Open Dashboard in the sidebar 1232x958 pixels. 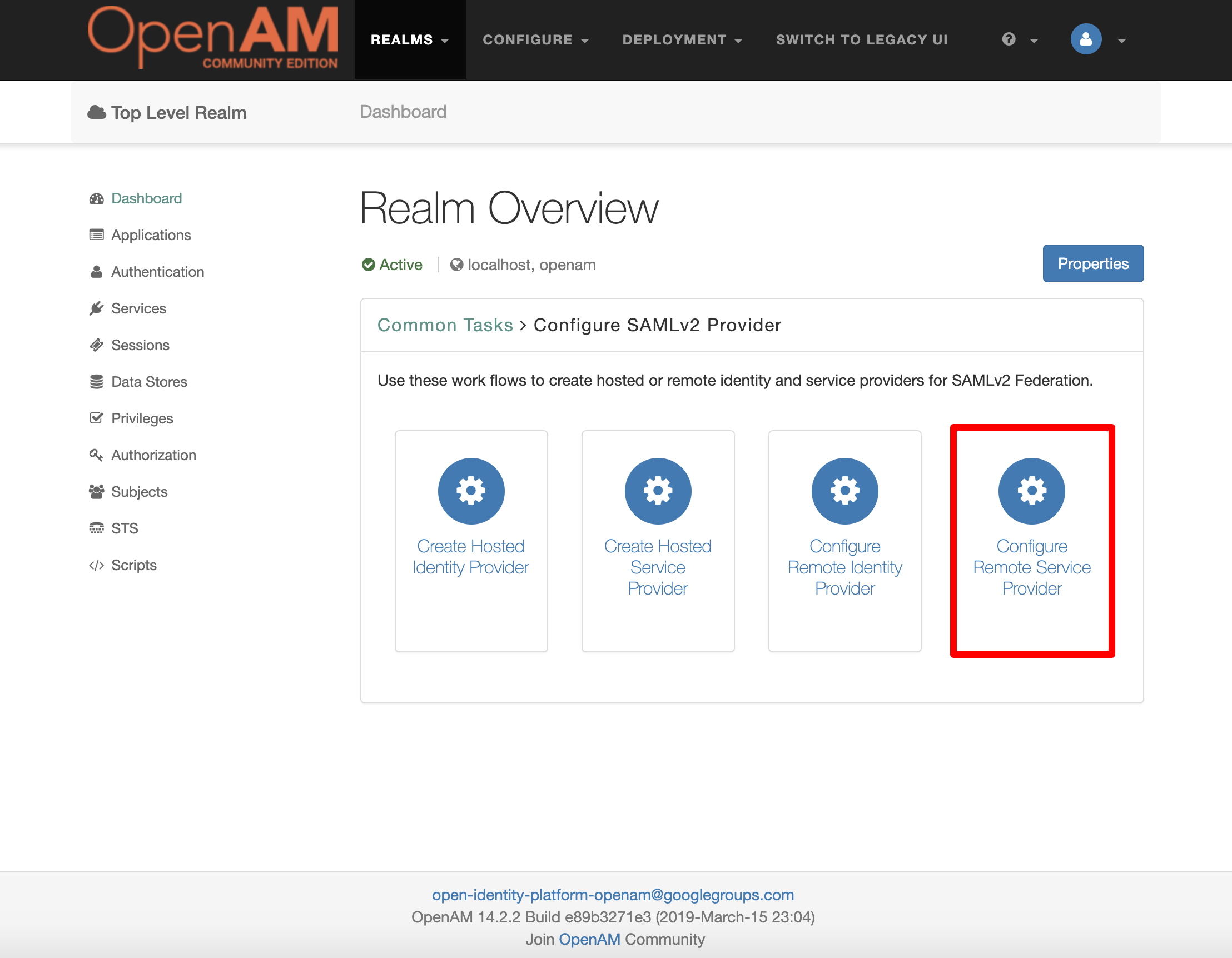point(147,198)
